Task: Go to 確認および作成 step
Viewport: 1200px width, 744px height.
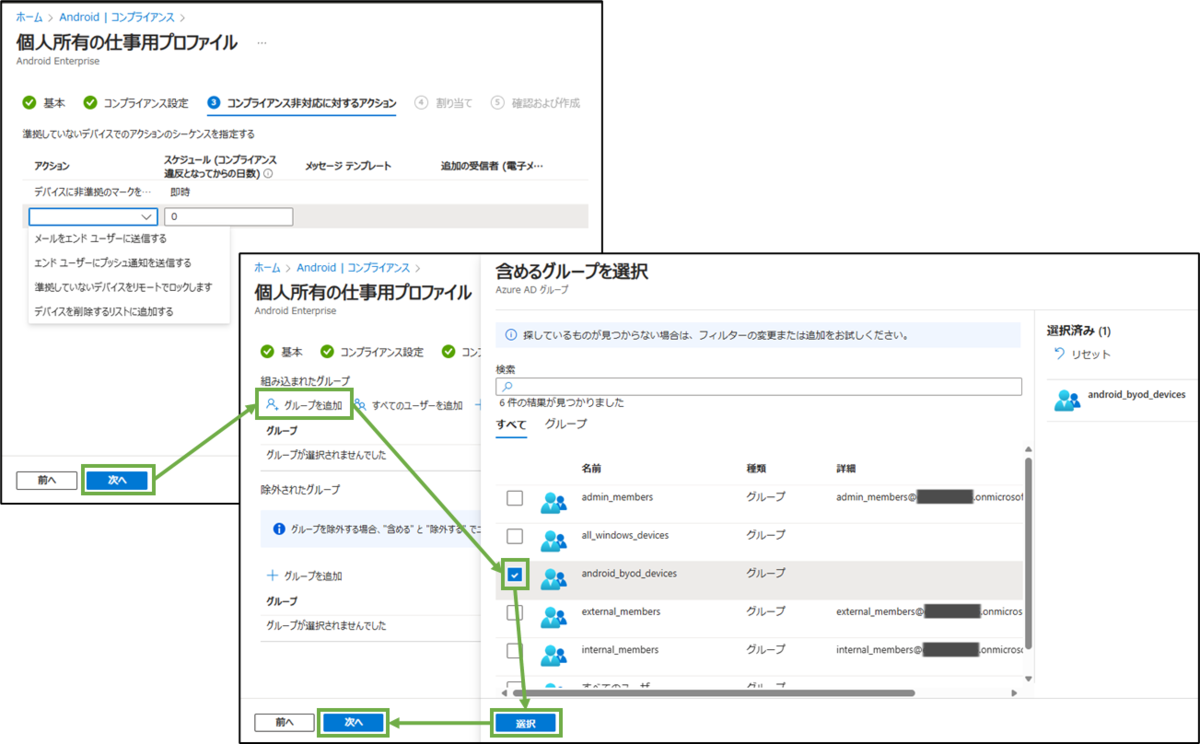Action: 535,103
